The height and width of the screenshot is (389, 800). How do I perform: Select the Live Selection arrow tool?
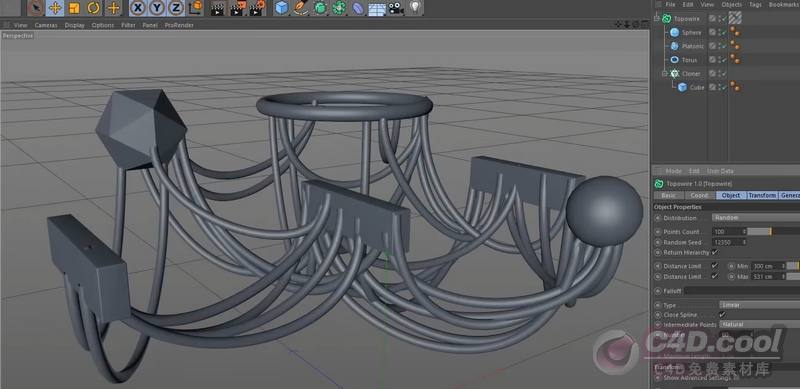coord(35,8)
